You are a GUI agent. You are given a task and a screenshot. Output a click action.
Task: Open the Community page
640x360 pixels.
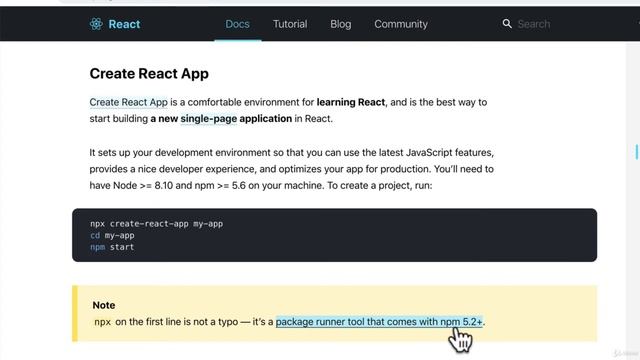(x=401, y=24)
